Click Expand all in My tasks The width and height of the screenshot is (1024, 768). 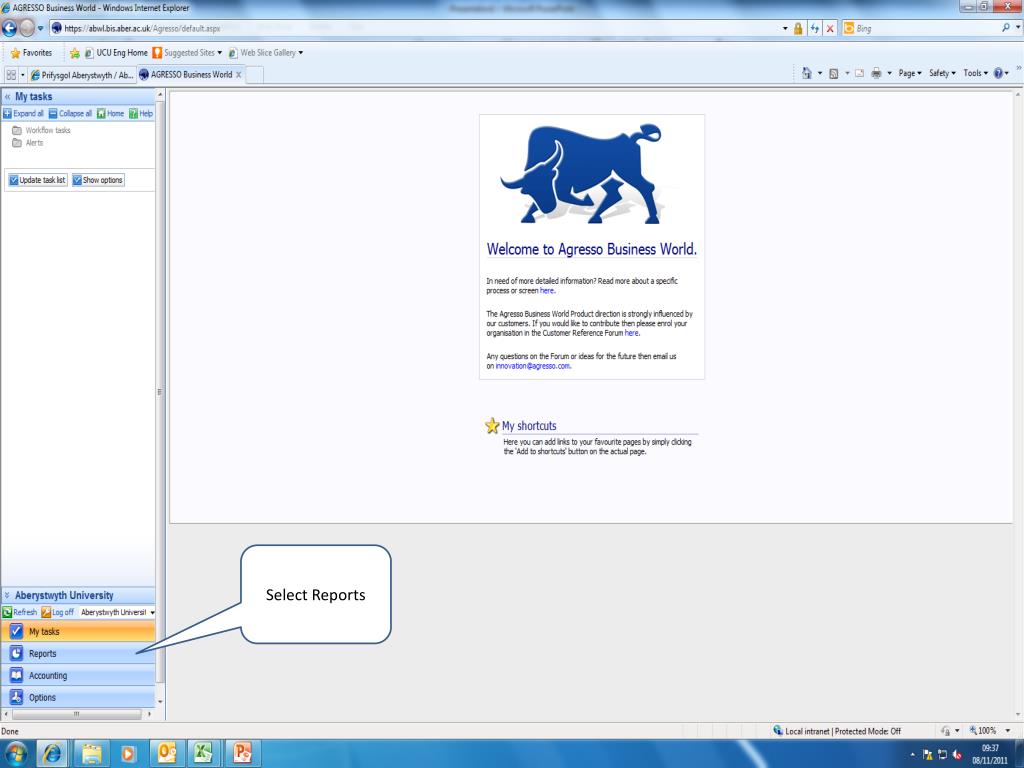(x=23, y=114)
